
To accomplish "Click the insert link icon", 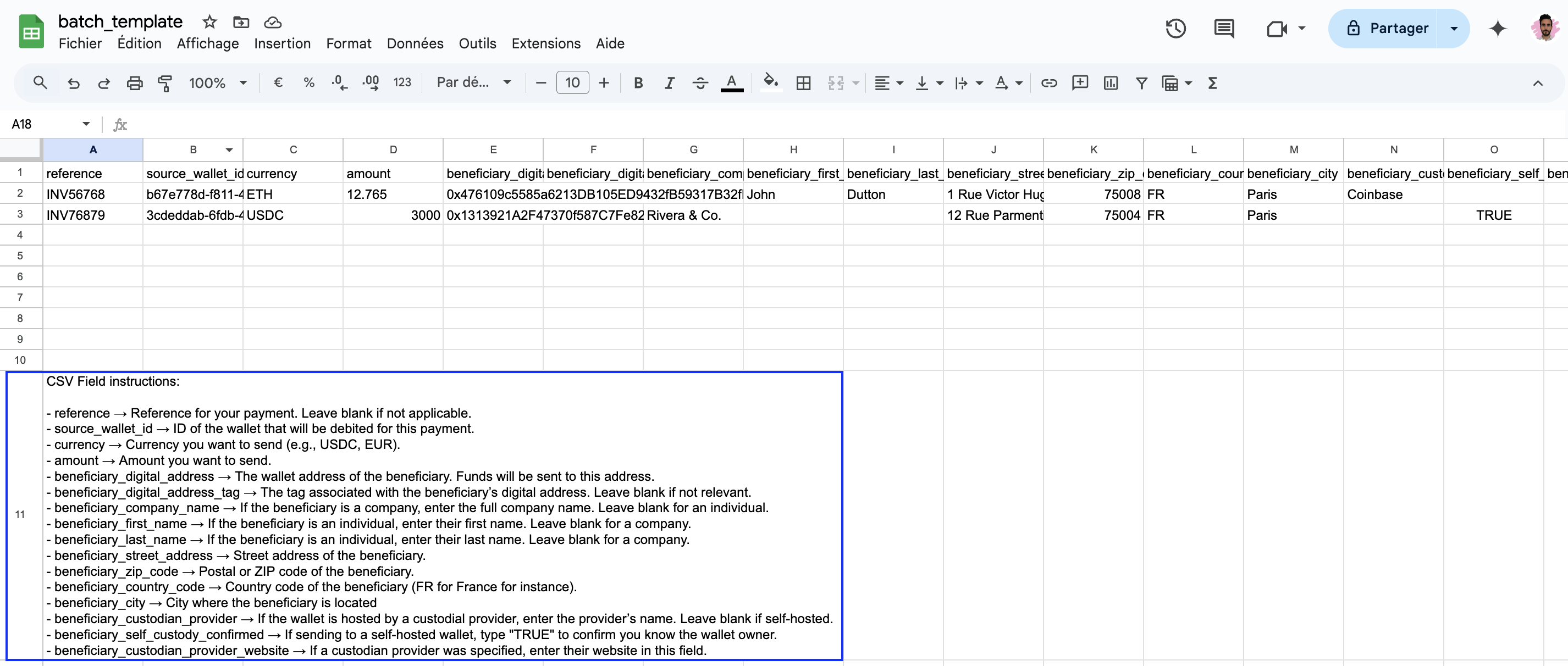I will (x=1049, y=83).
